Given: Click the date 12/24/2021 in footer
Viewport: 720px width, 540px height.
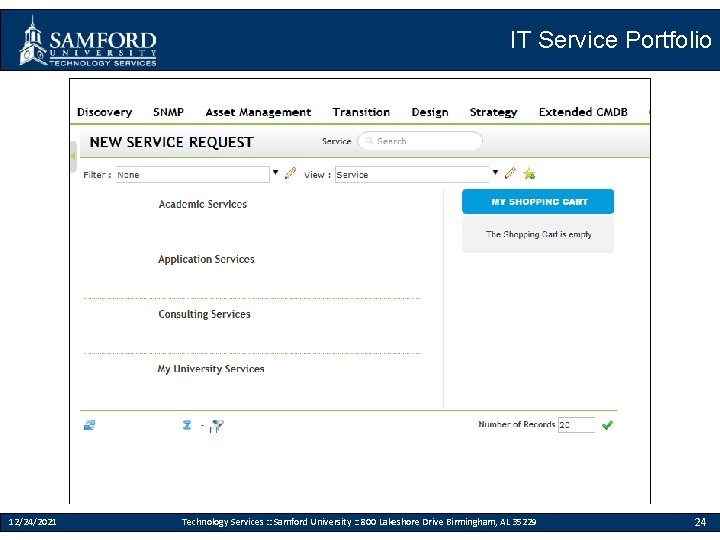Looking at the screenshot, I should tap(32, 522).
